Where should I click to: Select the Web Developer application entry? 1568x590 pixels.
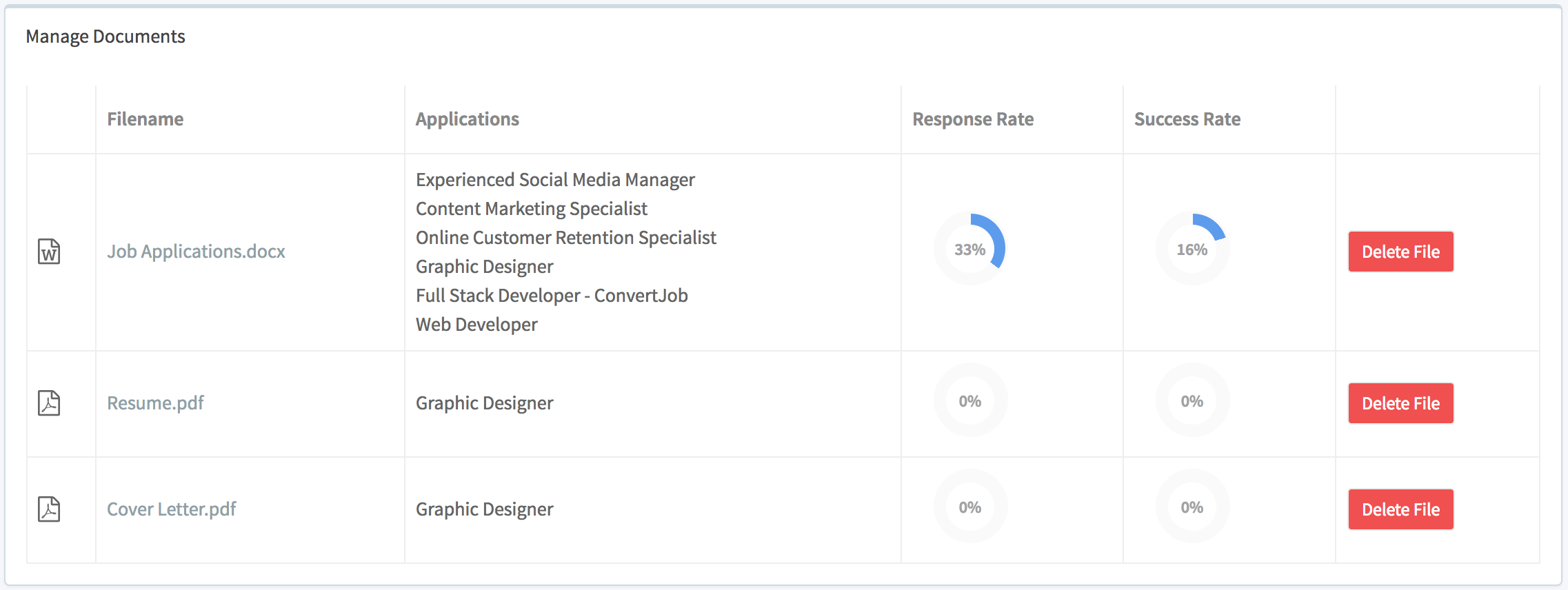(476, 324)
